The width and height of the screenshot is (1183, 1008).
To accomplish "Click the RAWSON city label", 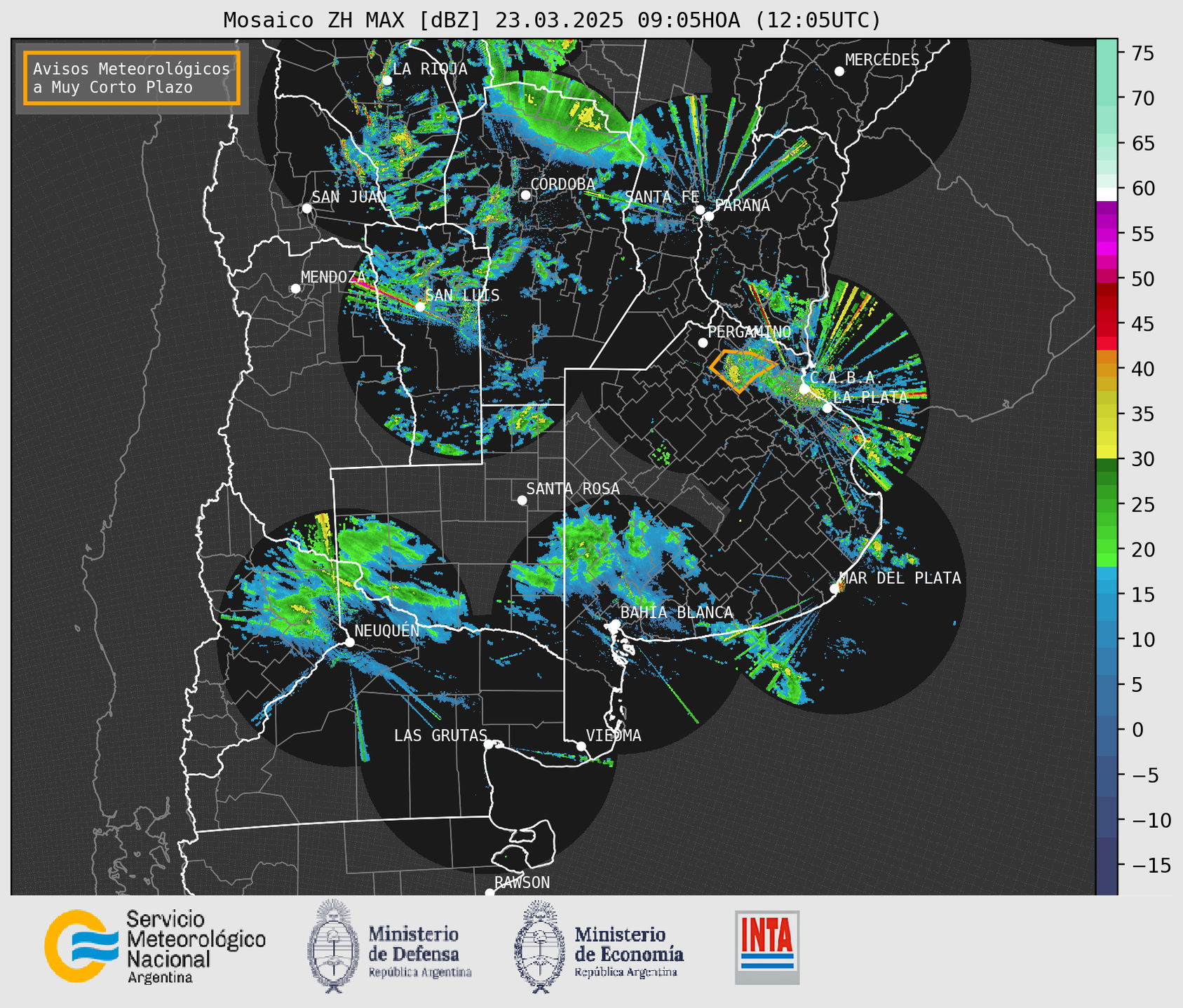I will pyautogui.click(x=522, y=883).
